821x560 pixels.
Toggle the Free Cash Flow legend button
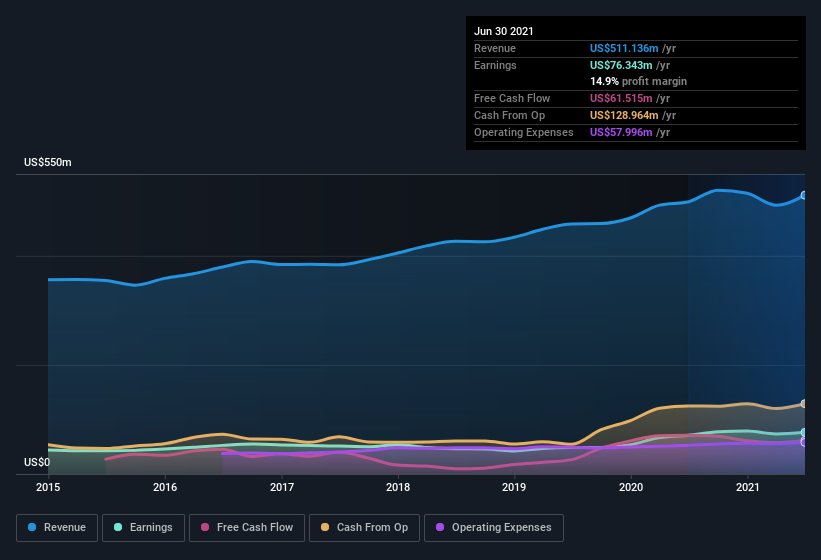(247, 528)
